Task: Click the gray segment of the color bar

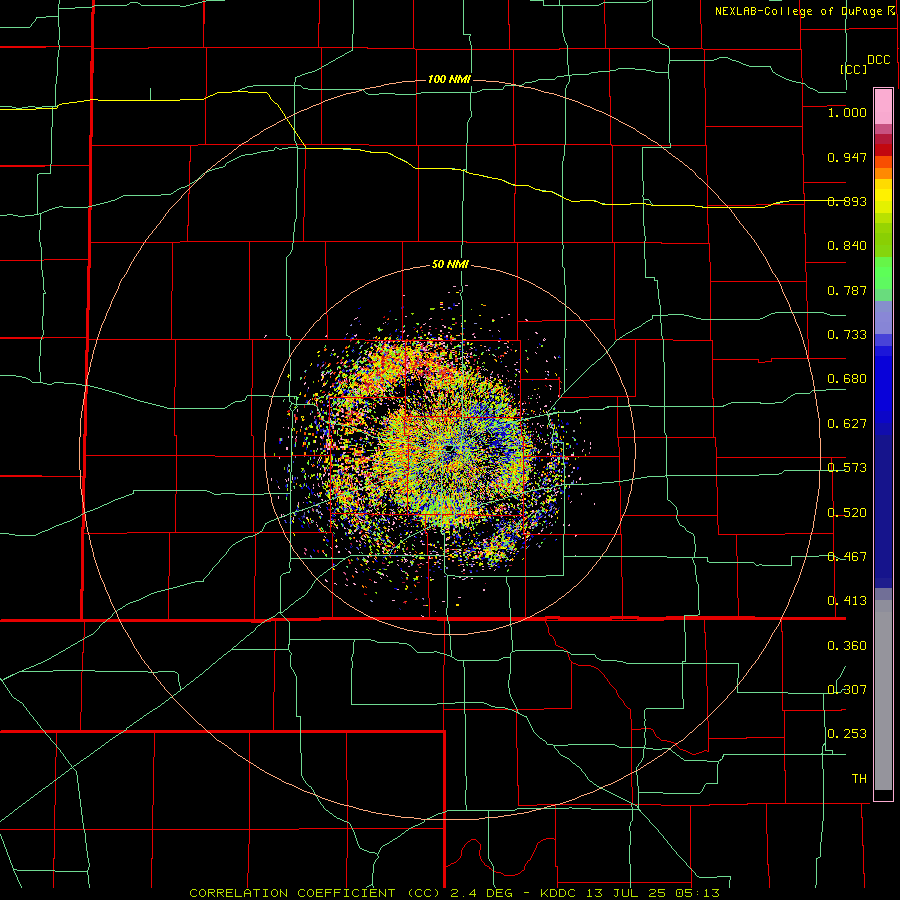Action: click(x=883, y=695)
